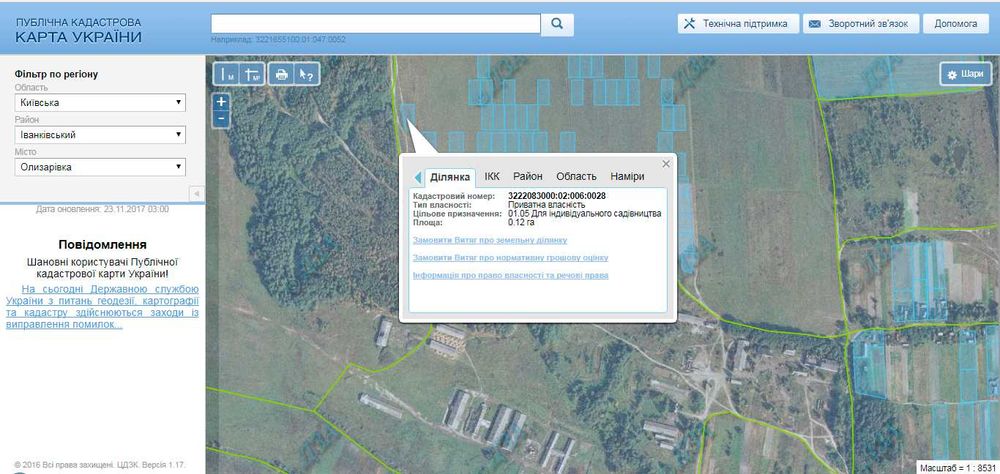Click the copyright text Версія 1.17
Image resolution: width=1000 pixels, height=474 pixels.
(x=99, y=465)
